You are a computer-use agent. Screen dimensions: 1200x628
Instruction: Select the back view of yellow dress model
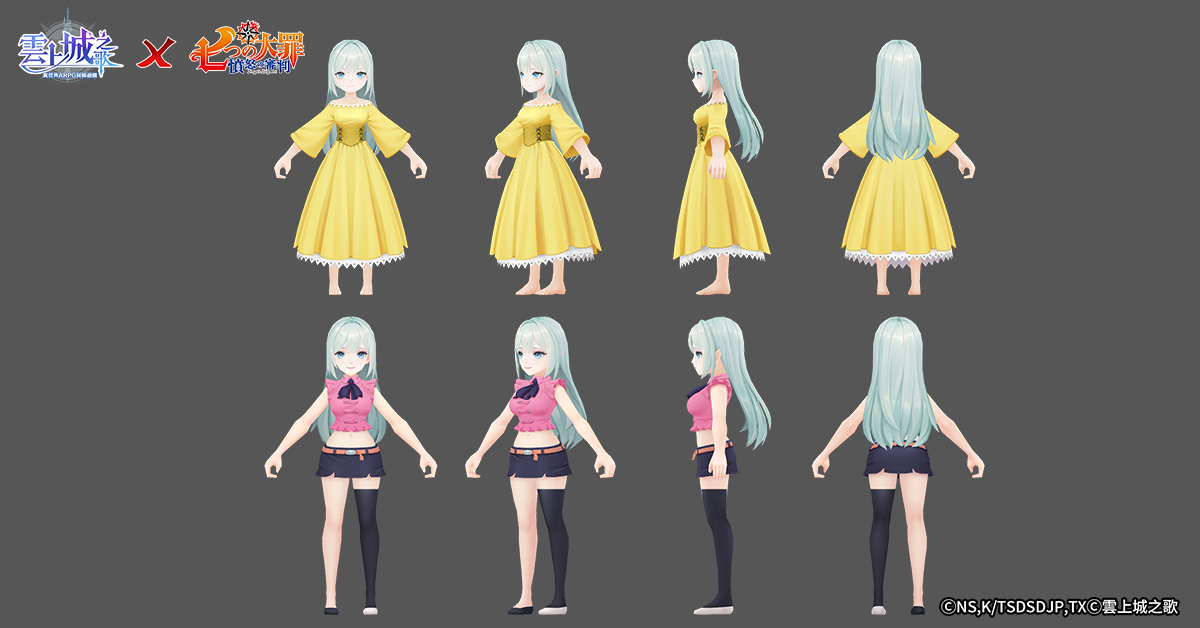(897, 170)
